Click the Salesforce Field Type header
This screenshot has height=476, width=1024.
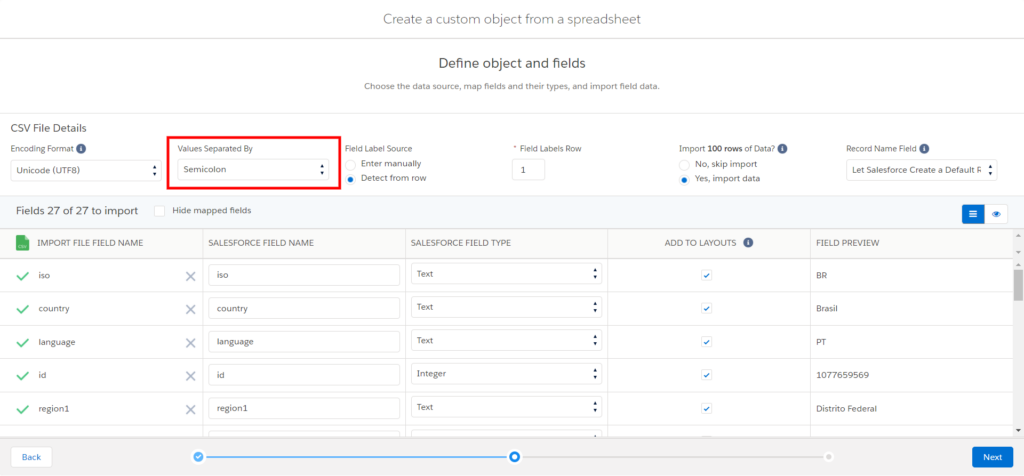point(461,243)
